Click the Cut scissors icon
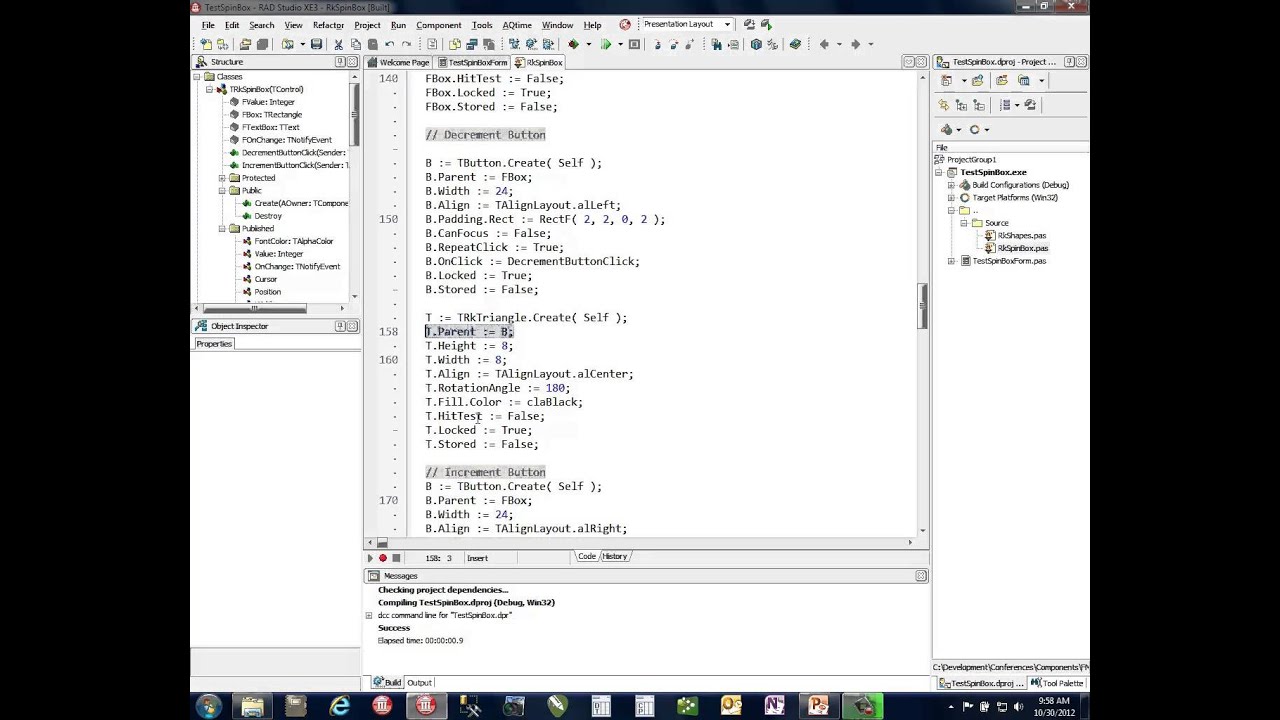This screenshot has height=720, width=1280. [338, 44]
